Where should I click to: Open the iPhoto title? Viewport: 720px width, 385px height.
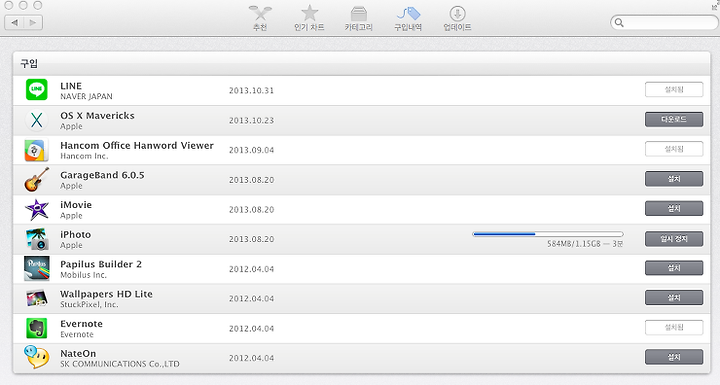coord(76,235)
